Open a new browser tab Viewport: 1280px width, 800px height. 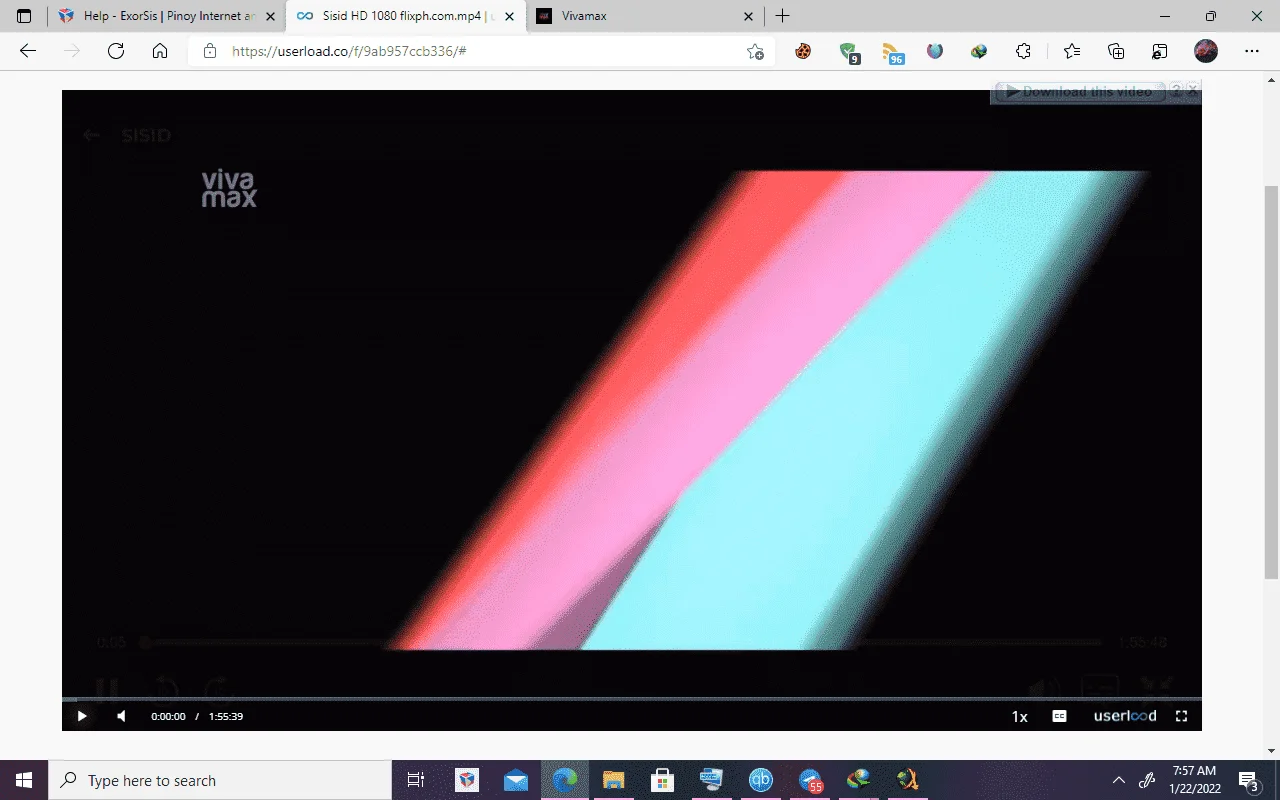(783, 16)
